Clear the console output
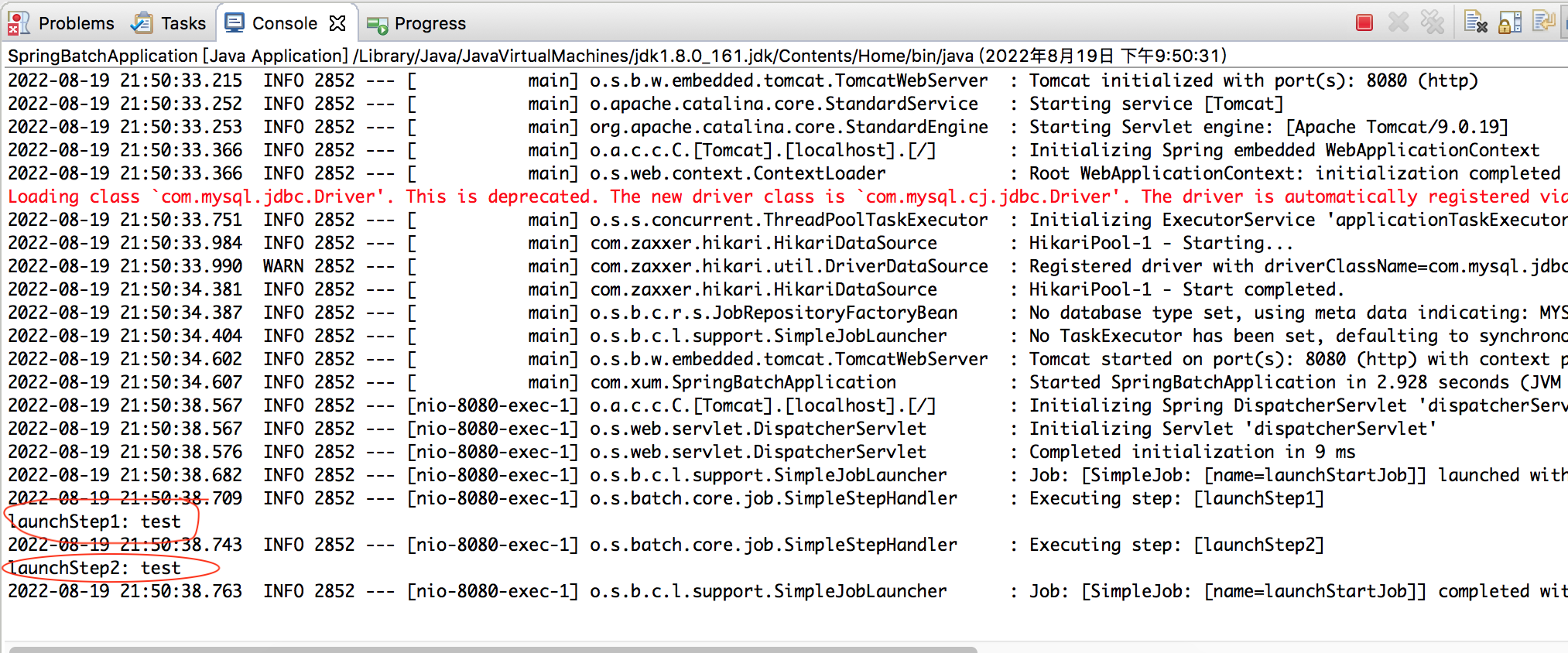The height and width of the screenshot is (653, 1568). [1476, 22]
